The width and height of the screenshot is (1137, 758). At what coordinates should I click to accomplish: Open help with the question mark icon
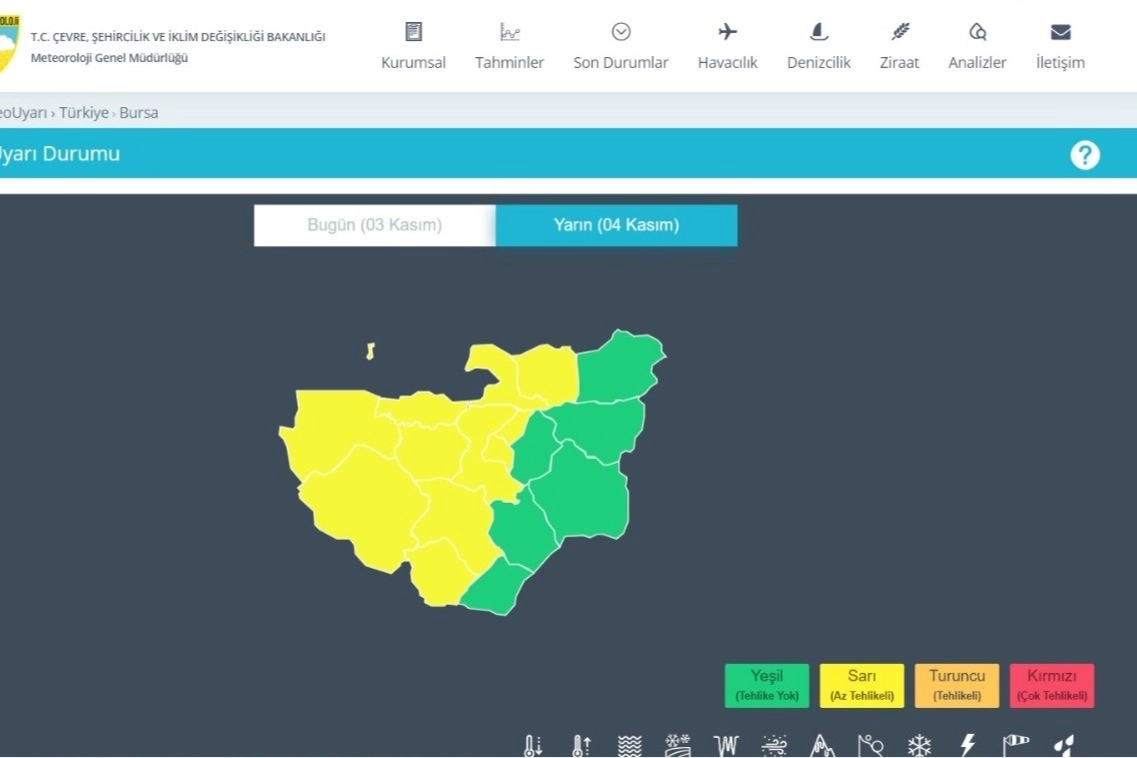[1084, 155]
